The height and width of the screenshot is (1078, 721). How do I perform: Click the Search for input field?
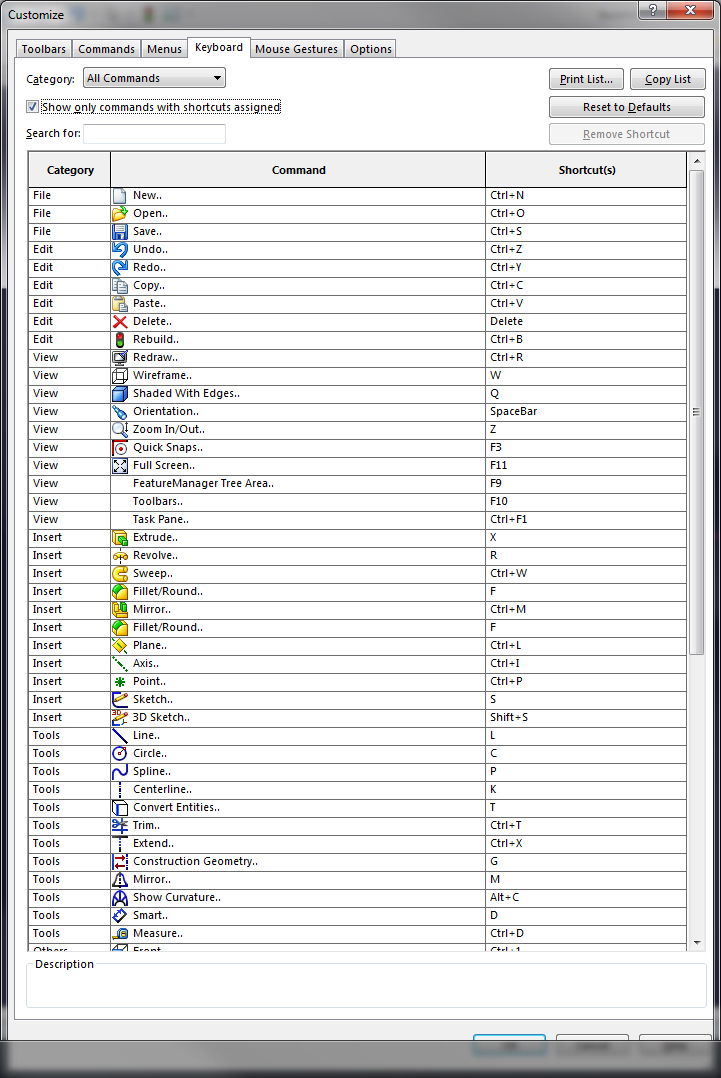point(155,133)
